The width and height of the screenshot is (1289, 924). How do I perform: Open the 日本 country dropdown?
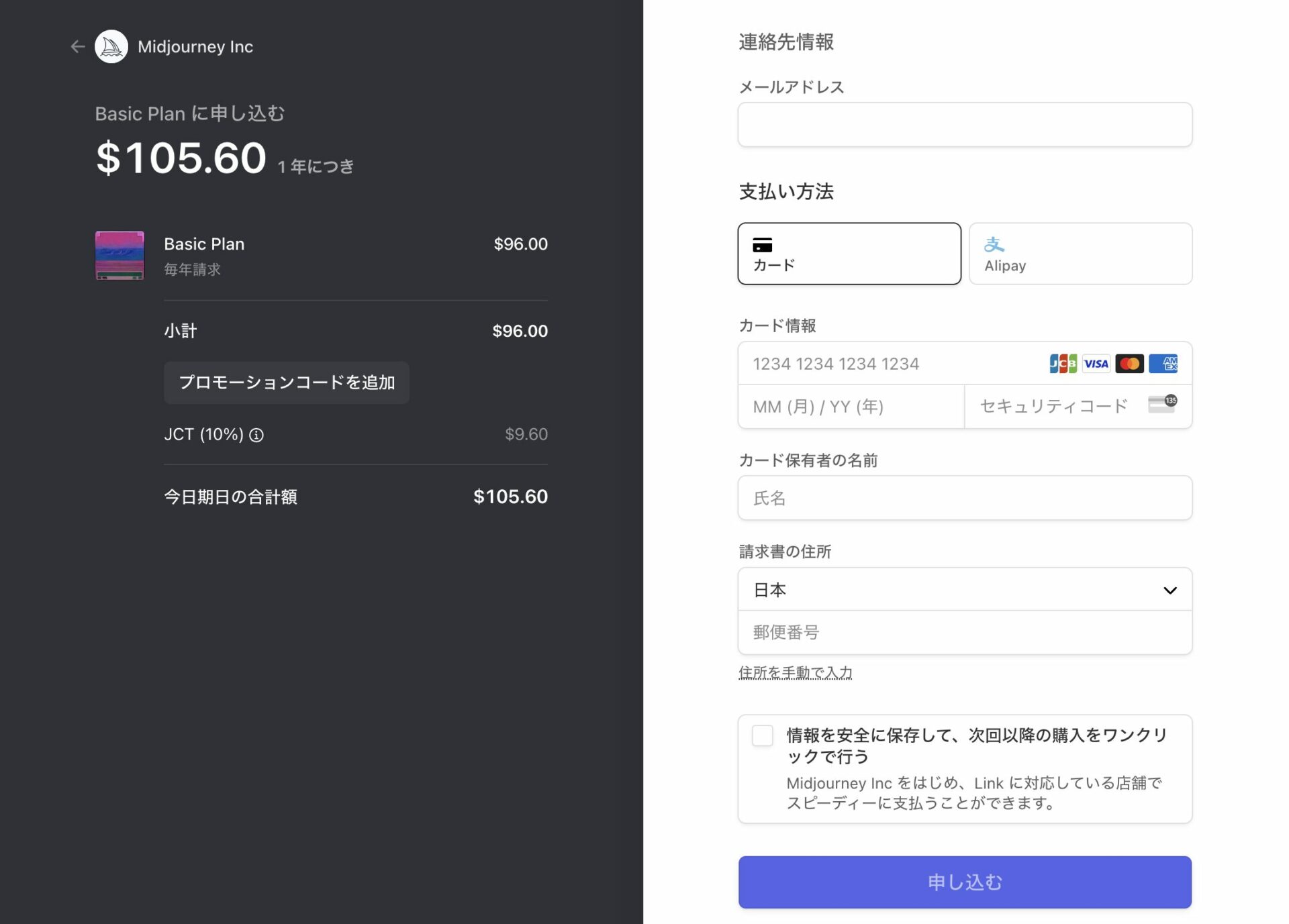click(x=965, y=589)
